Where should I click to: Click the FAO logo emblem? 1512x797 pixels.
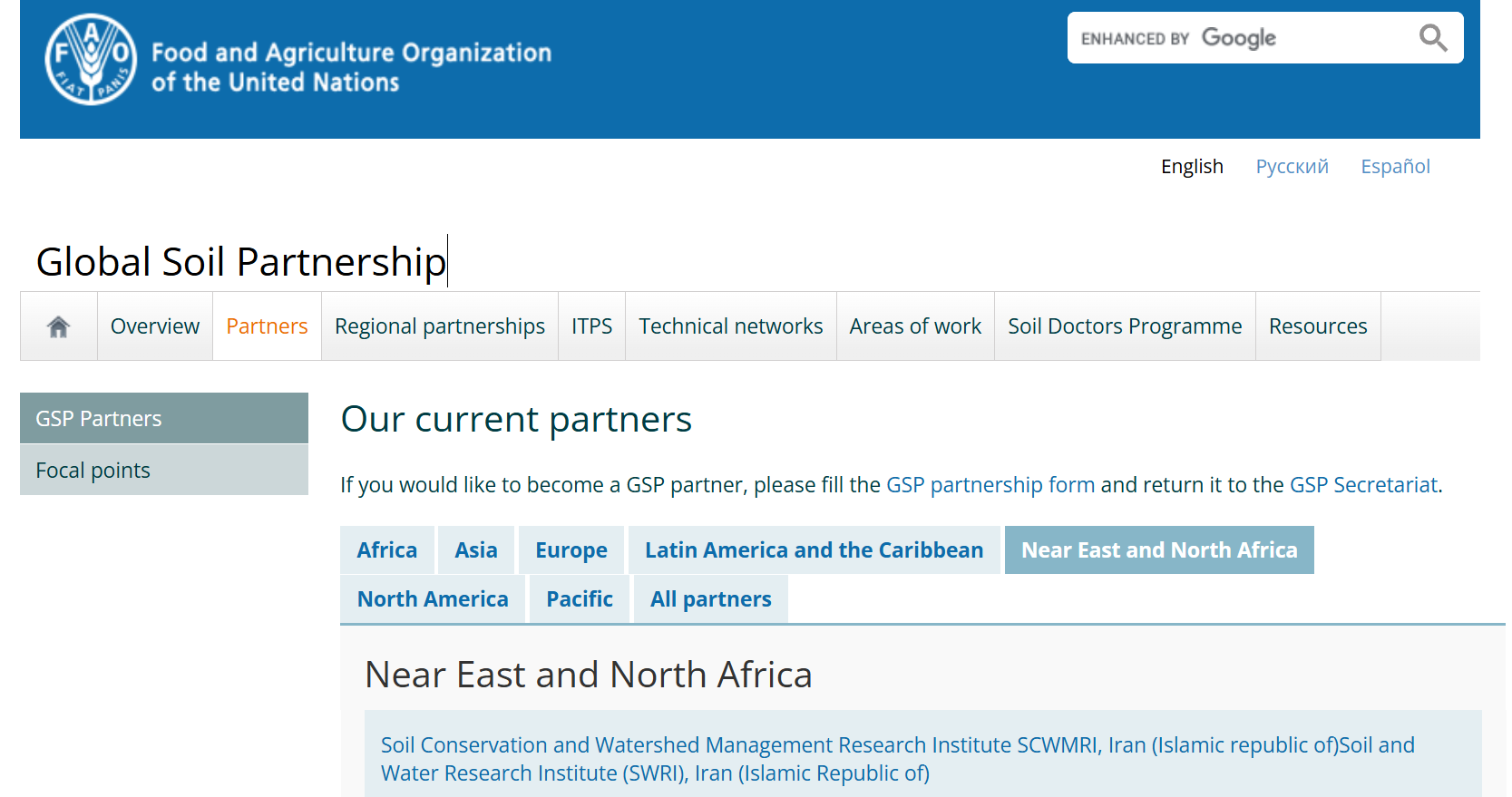(x=91, y=60)
